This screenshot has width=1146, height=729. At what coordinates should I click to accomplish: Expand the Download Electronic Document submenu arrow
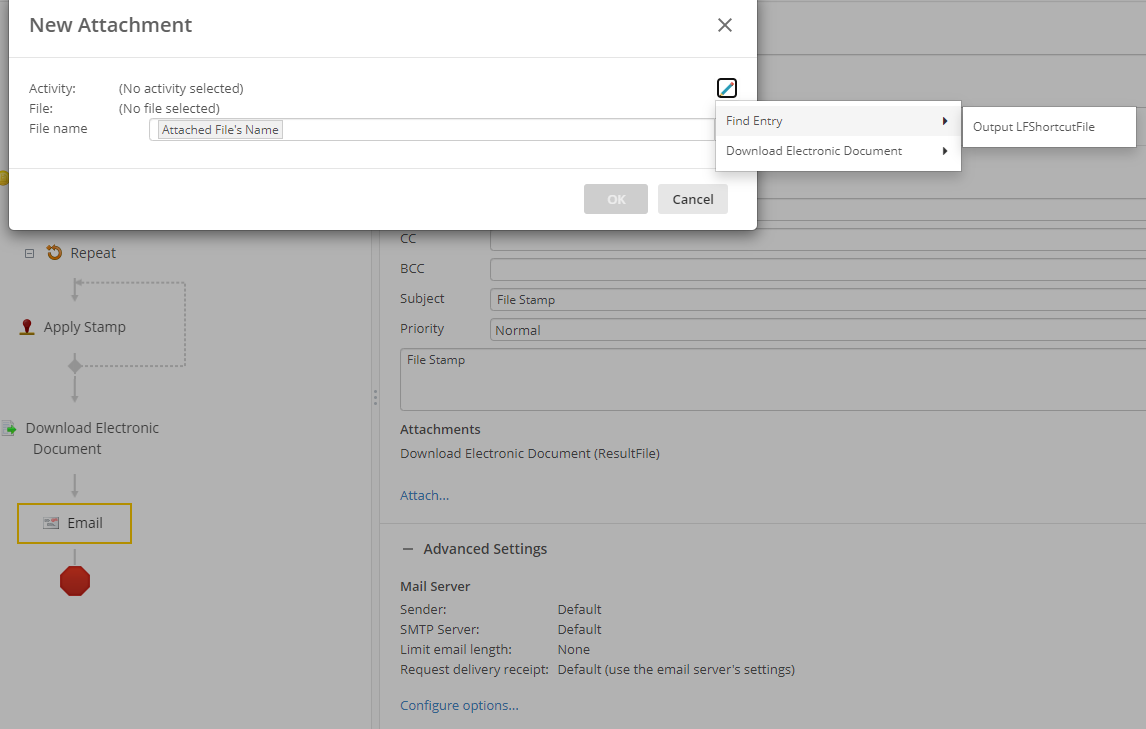coord(944,151)
